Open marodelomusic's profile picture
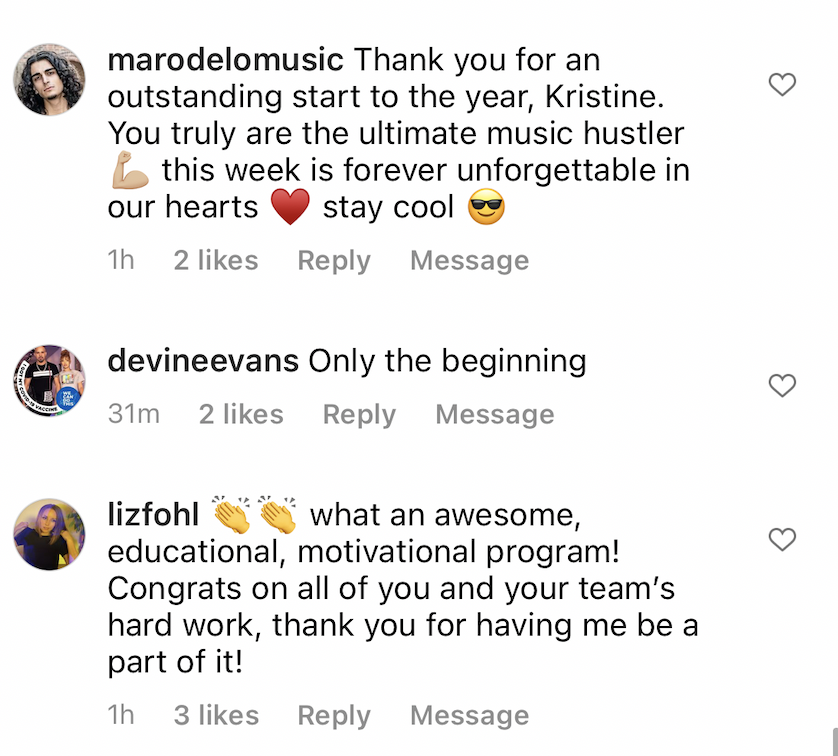The image size is (838, 756). pyautogui.click(x=49, y=80)
